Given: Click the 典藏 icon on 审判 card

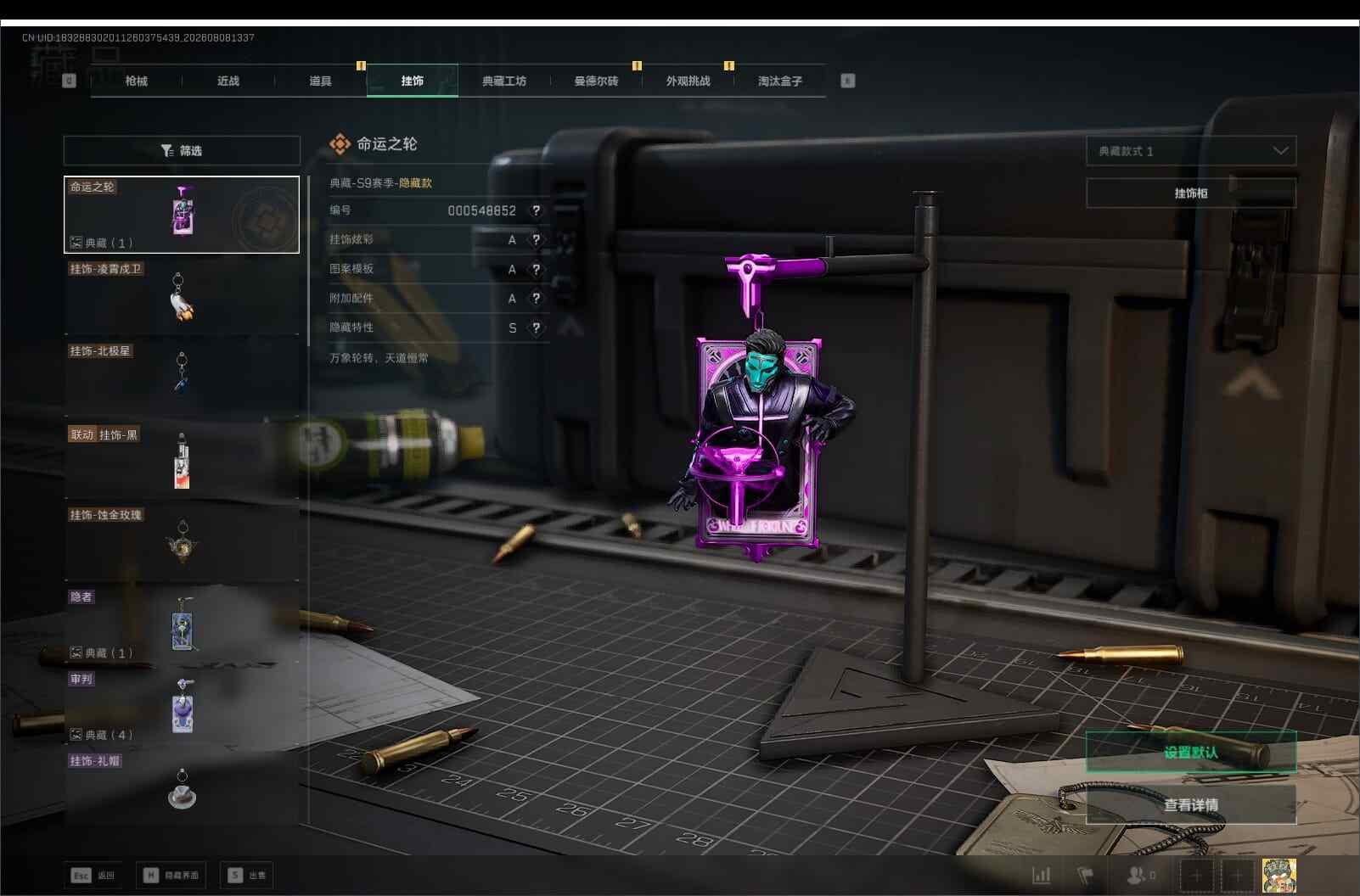Looking at the screenshot, I should (76, 735).
